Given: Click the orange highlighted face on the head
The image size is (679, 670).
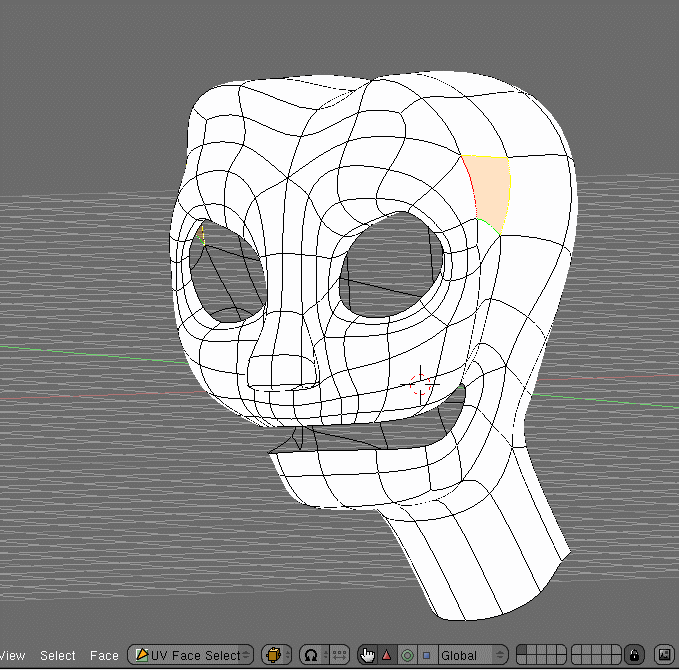Looking at the screenshot, I should 489,188.
